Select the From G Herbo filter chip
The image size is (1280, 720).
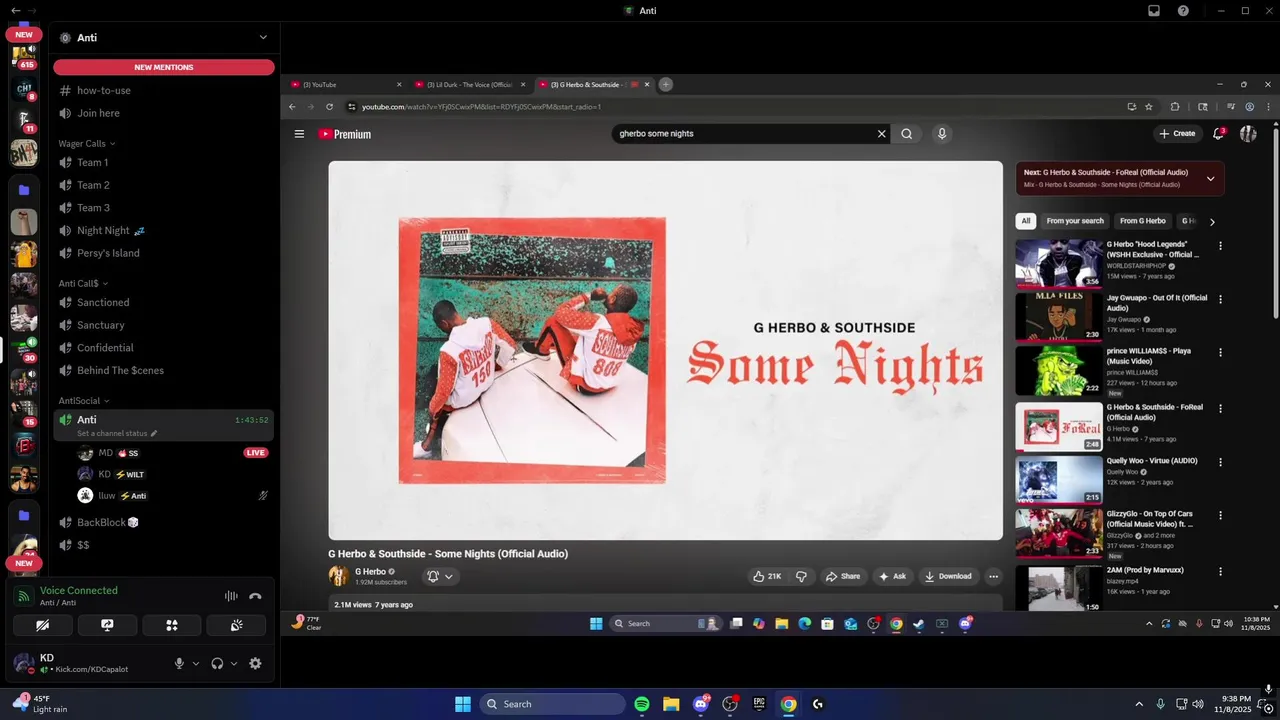(1142, 221)
